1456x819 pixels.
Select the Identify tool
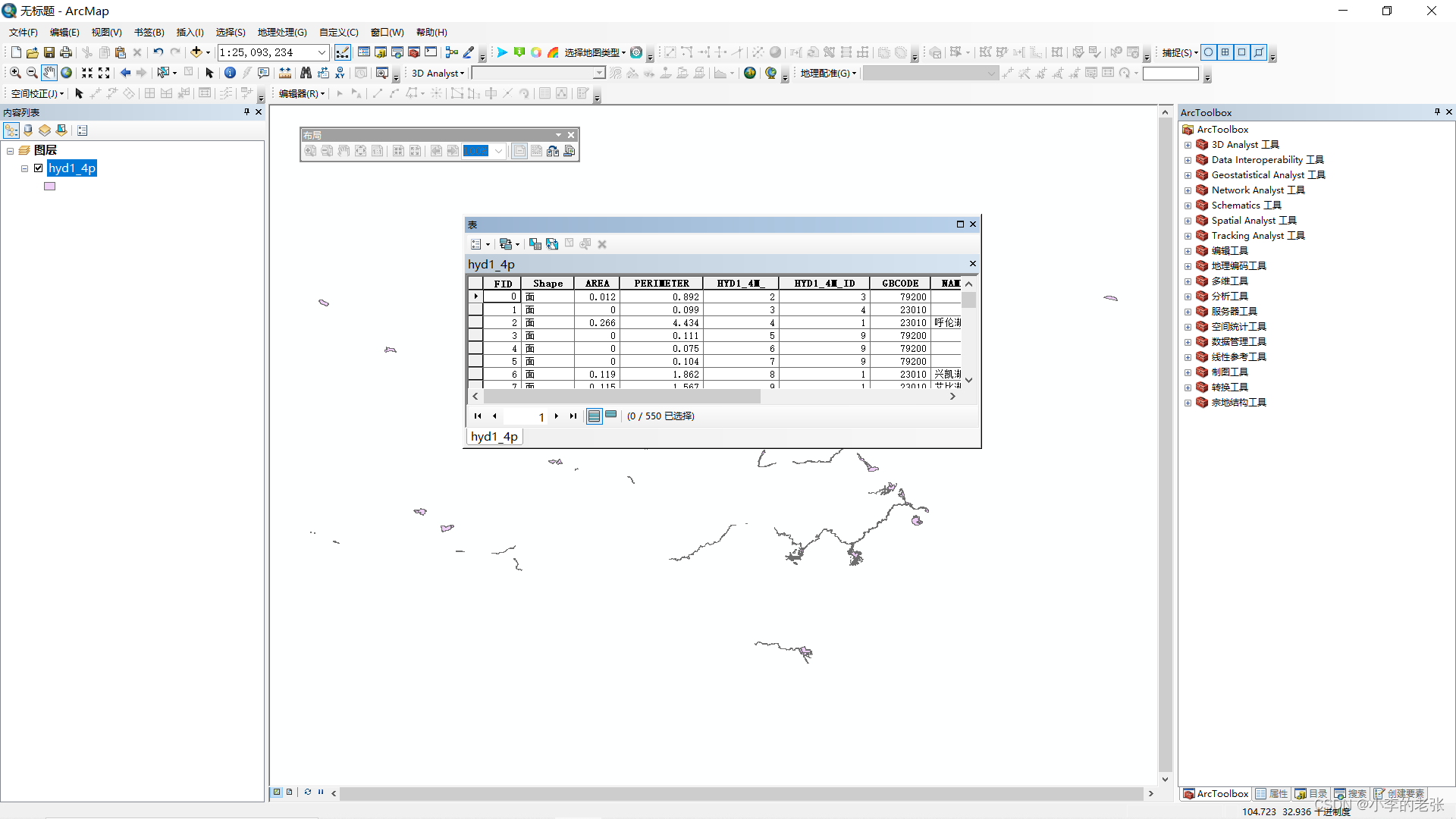[230, 73]
